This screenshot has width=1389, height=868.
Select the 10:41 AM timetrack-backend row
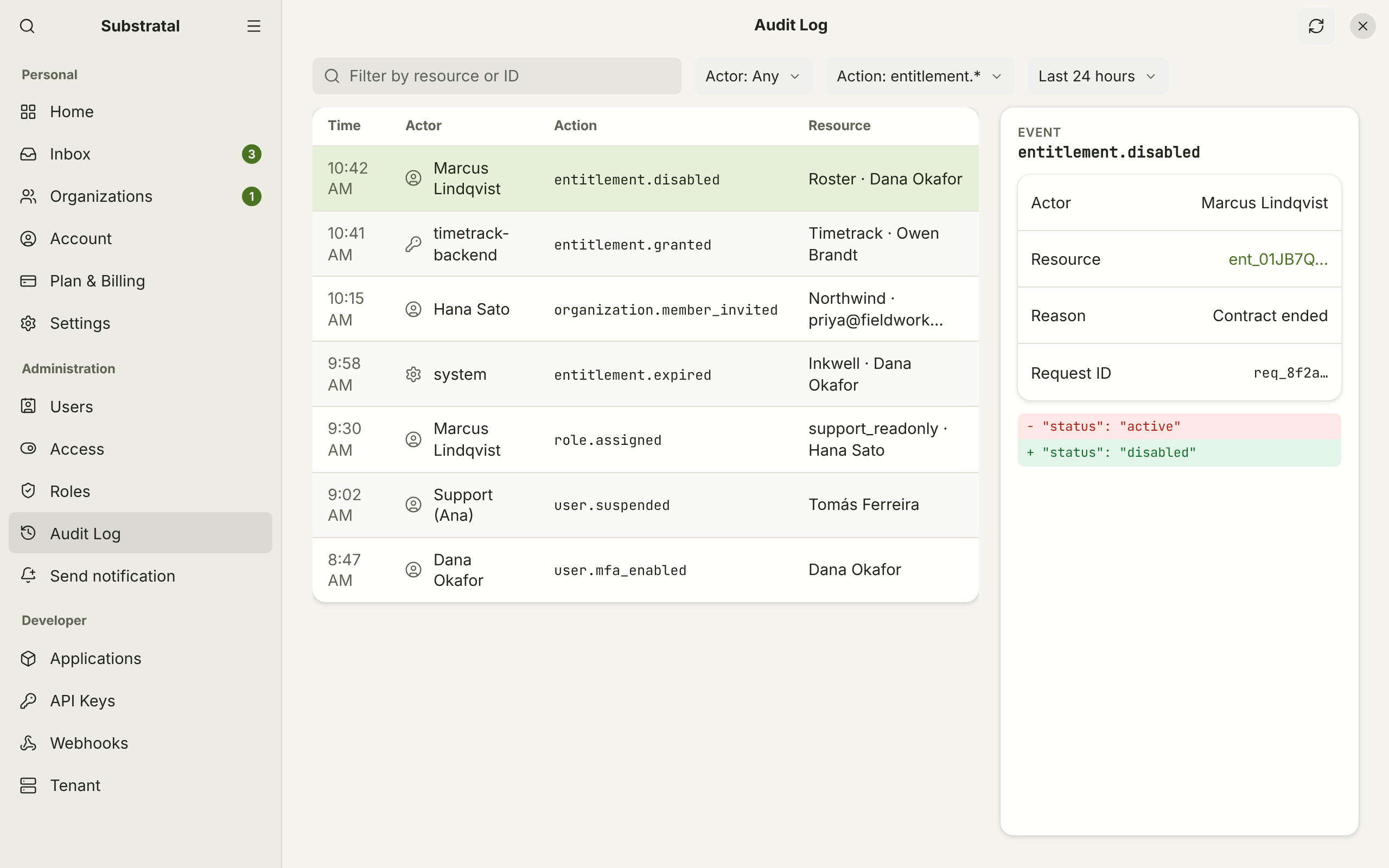645,244
